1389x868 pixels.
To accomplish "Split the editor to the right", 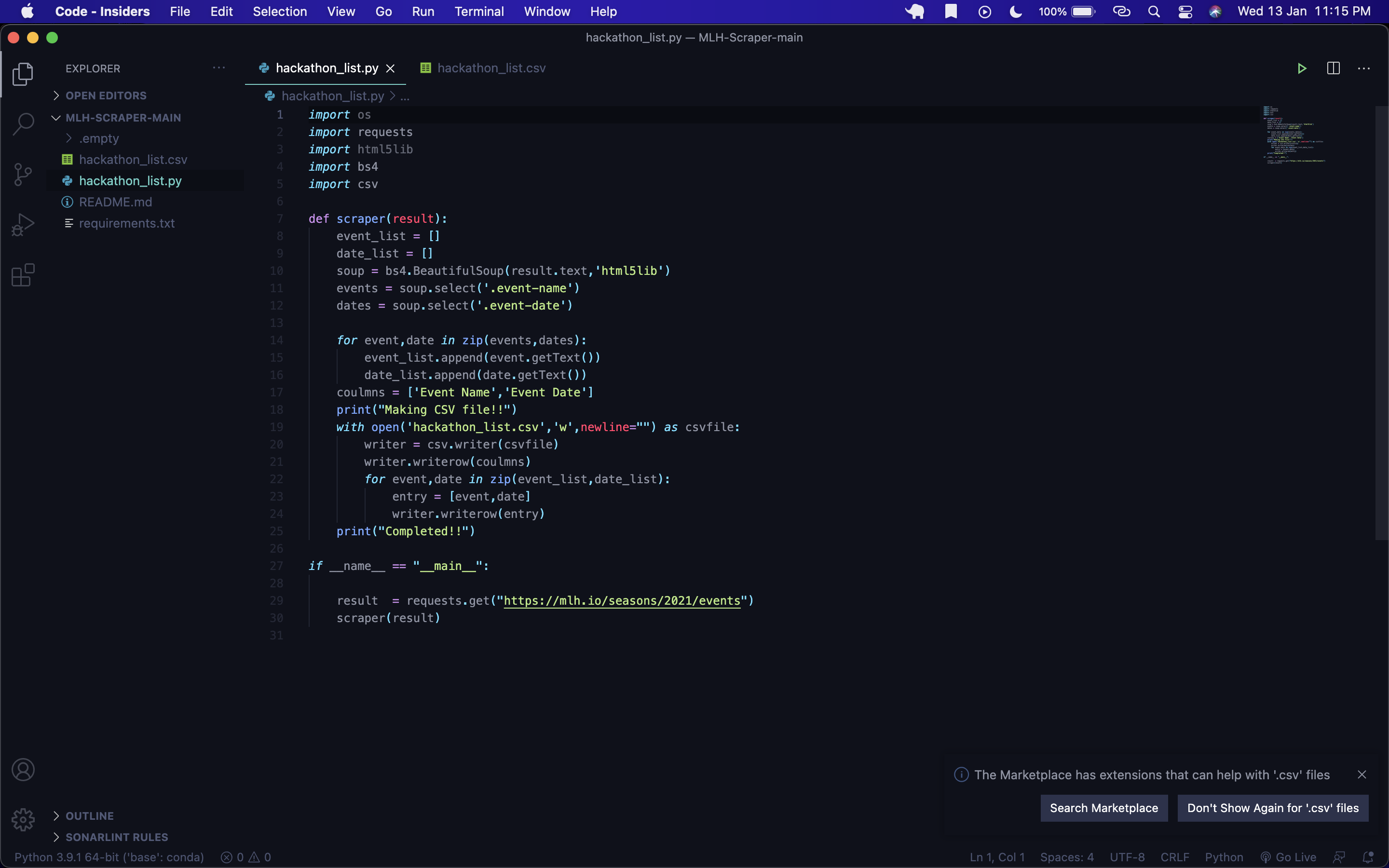I will coord(1333,68).
